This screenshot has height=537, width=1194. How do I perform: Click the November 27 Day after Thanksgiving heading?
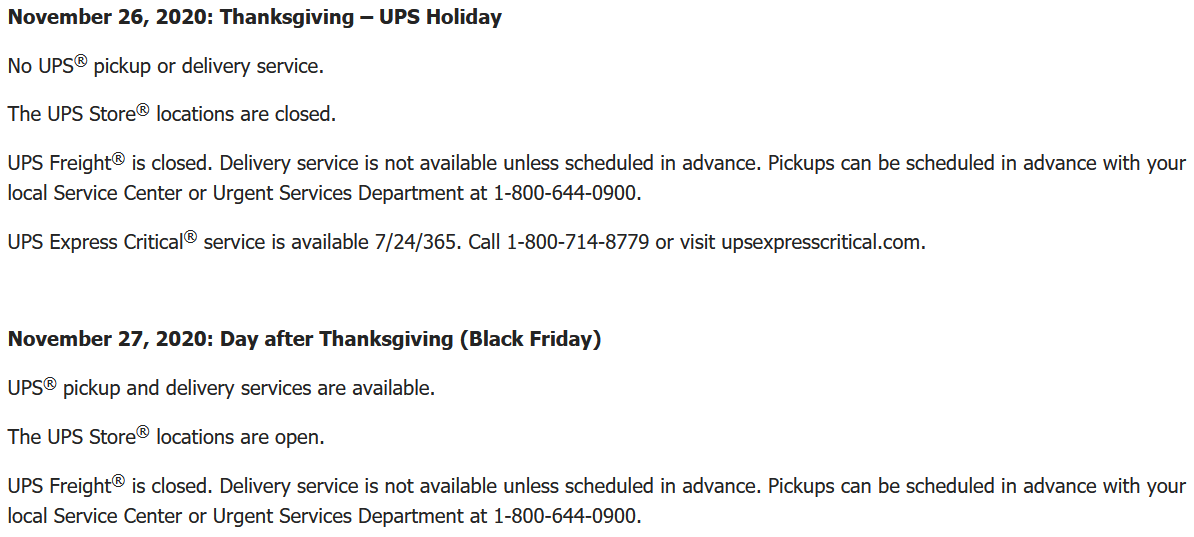(x=304, y=339)
